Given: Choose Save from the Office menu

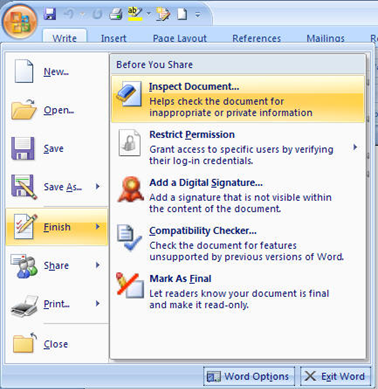Looking at the screenshot, I should click(x=53, y=149).
